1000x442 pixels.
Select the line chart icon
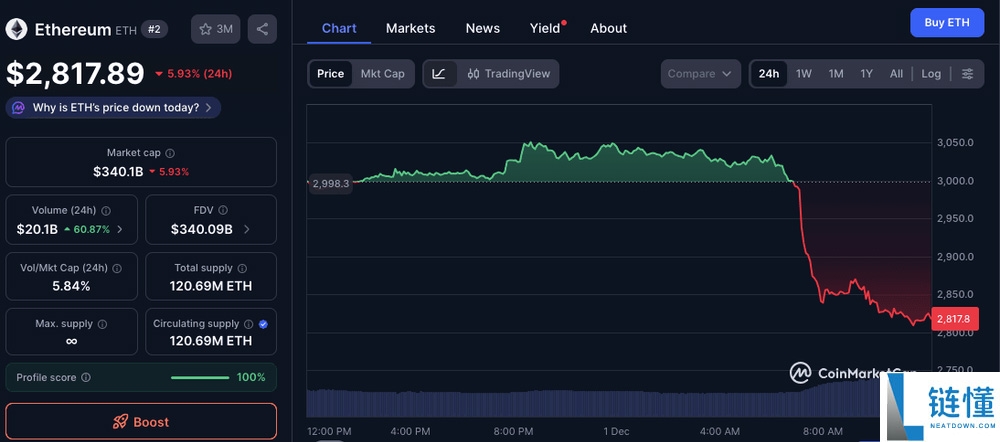(439, 74)
